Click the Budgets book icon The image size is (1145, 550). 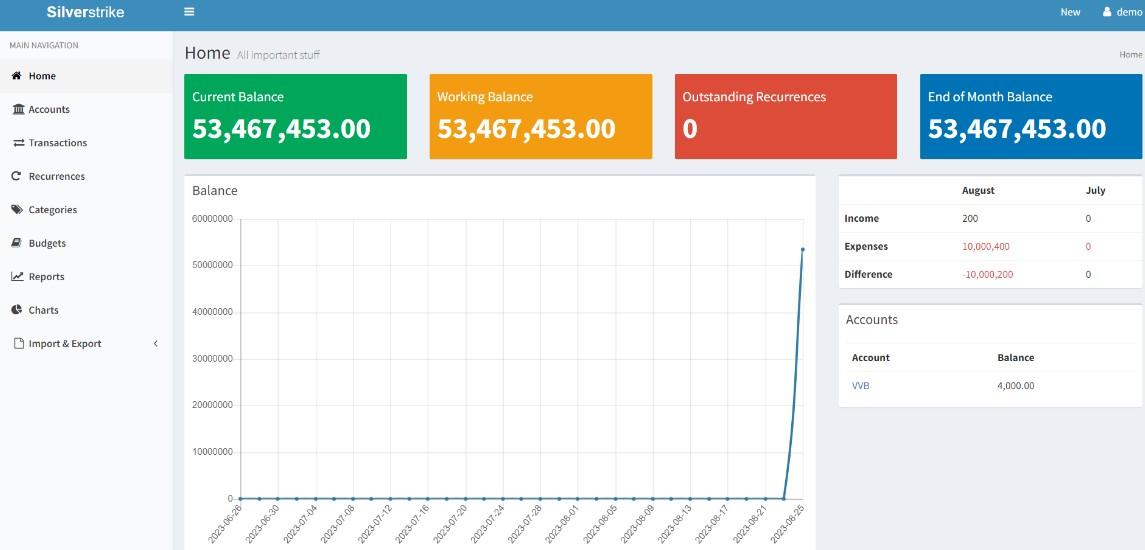[x=17, y=243]
